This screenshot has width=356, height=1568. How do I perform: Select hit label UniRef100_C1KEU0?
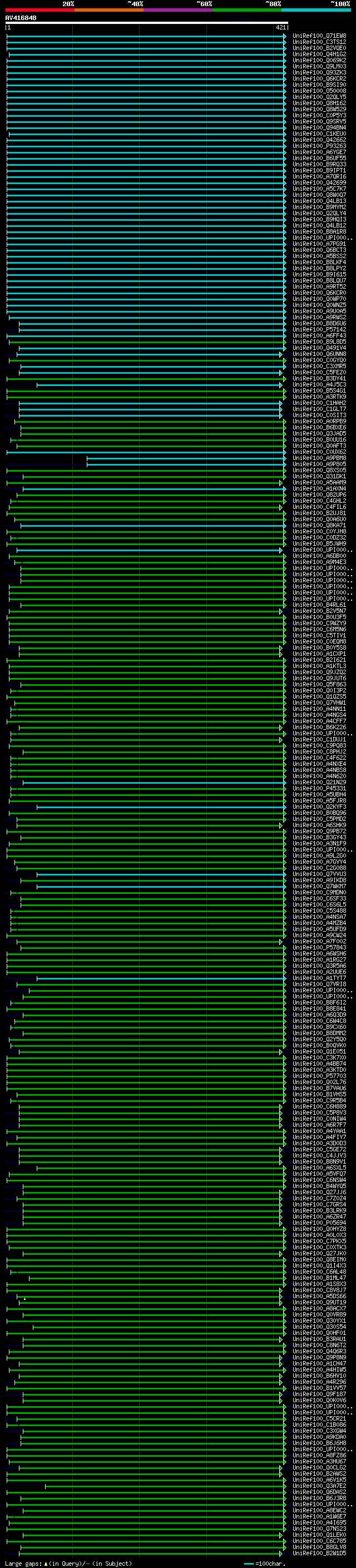click(x=319, y=133)
